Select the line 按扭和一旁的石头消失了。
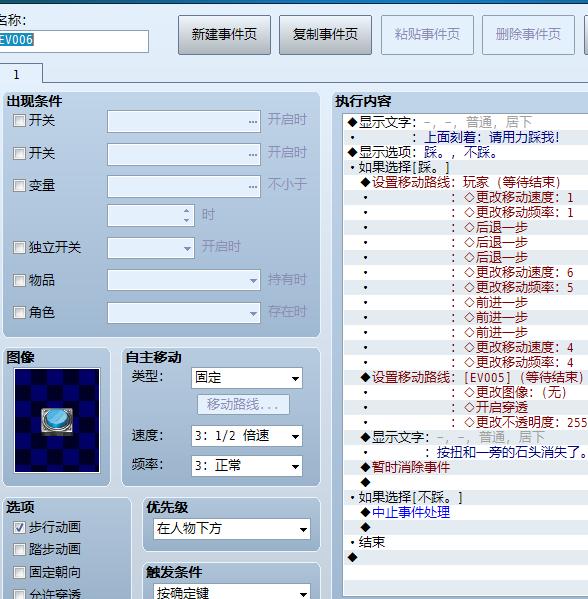Viewport: 588px width, 599px height. coord(465,452)
